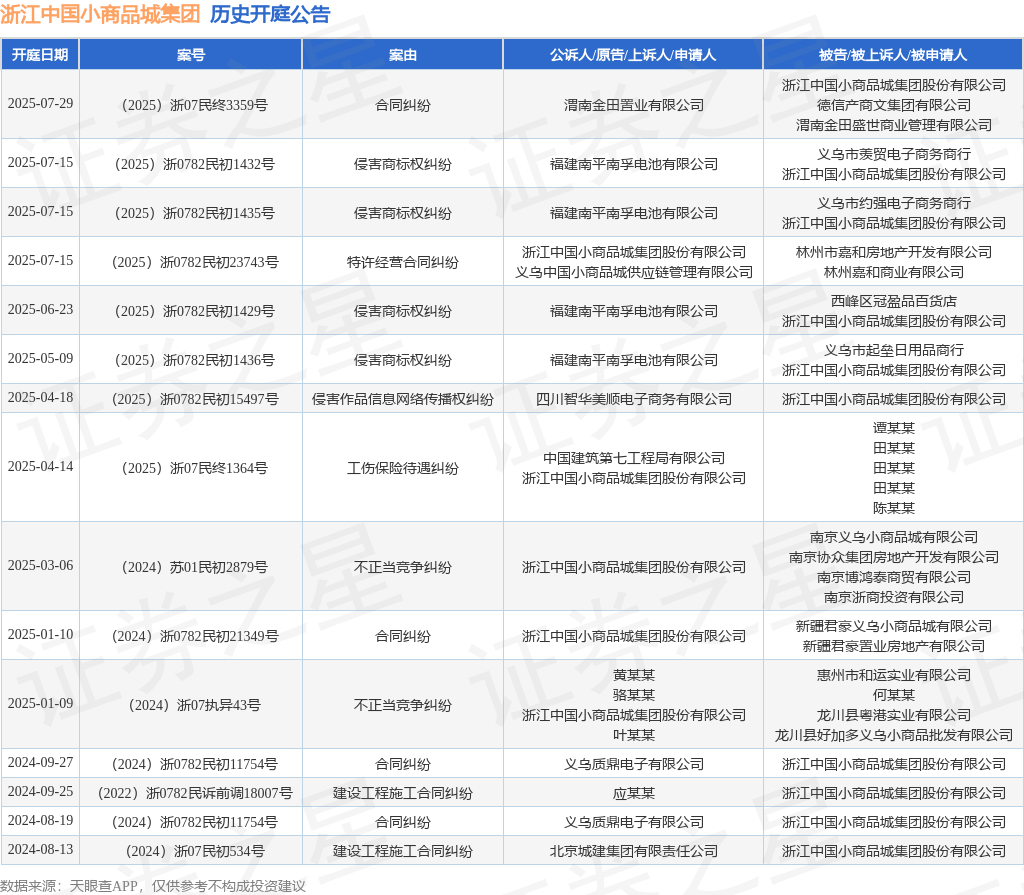This screenshot has height=895, width=1024.
Task: Click plaintiff 义乌中国小商品城供应链管理有限公司
Action: coord(633,272)
